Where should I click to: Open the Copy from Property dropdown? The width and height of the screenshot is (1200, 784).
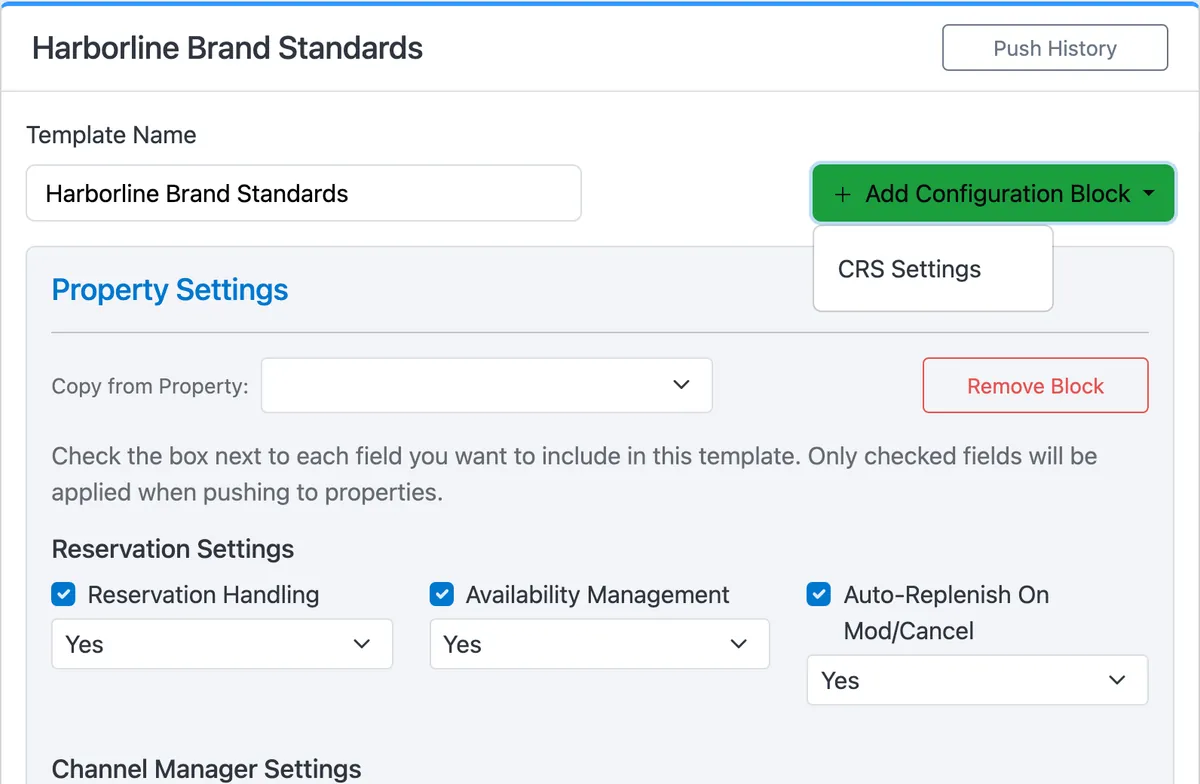coord(487,385)
